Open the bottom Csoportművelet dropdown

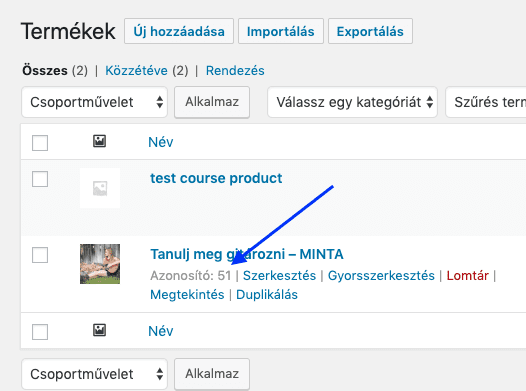(95, 374)
